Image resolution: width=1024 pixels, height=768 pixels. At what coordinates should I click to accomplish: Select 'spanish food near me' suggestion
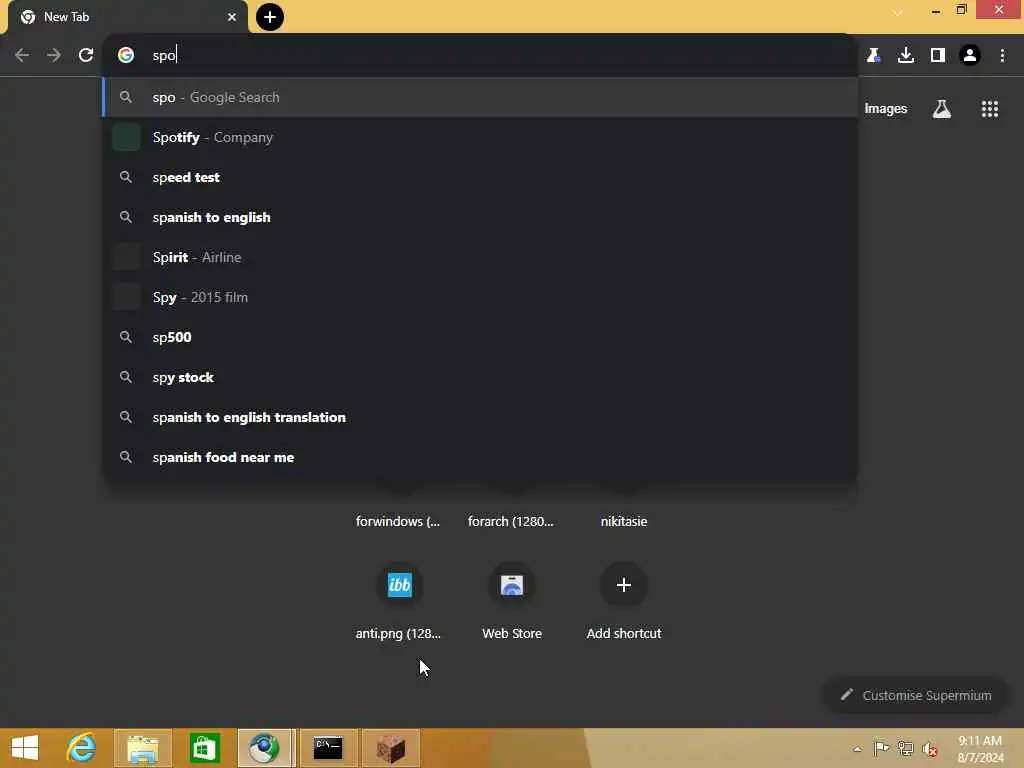tap(480, 457)
